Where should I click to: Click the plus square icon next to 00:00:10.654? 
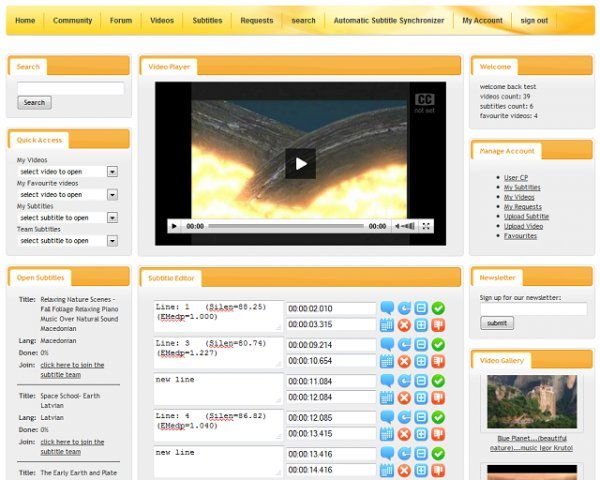point(421,361)
